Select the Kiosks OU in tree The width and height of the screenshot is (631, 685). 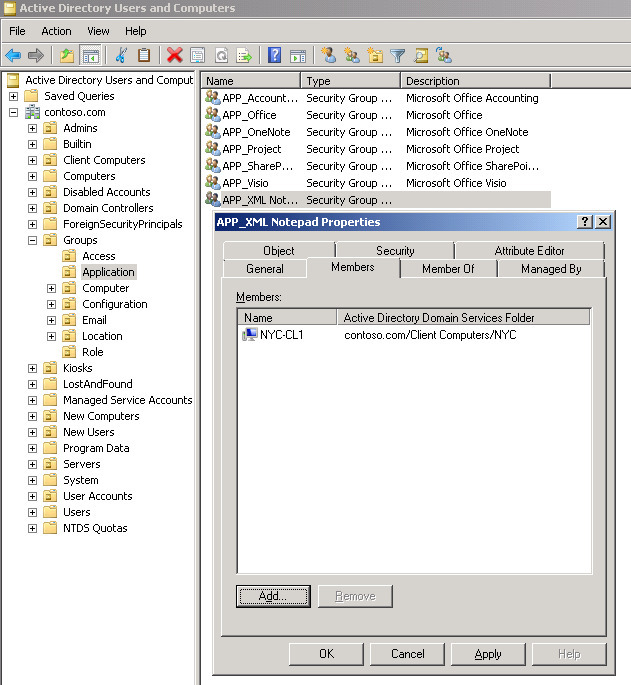point(78,368)
